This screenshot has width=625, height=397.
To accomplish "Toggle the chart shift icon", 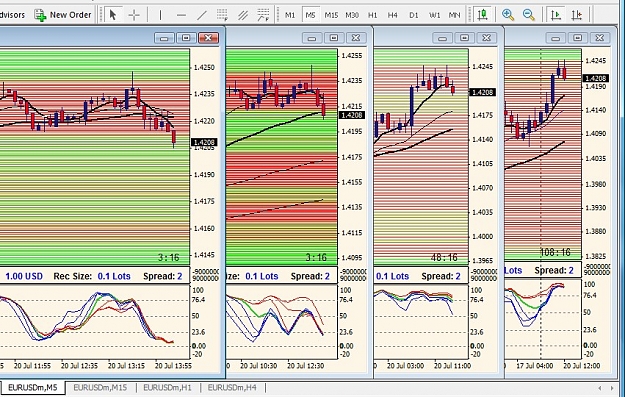I will coord(576,15).
